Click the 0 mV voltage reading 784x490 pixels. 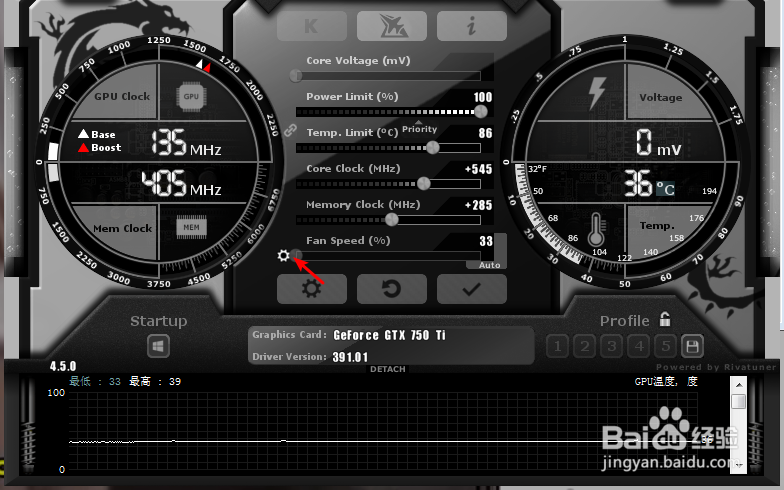pyautogui.click(x=658, y=142)
